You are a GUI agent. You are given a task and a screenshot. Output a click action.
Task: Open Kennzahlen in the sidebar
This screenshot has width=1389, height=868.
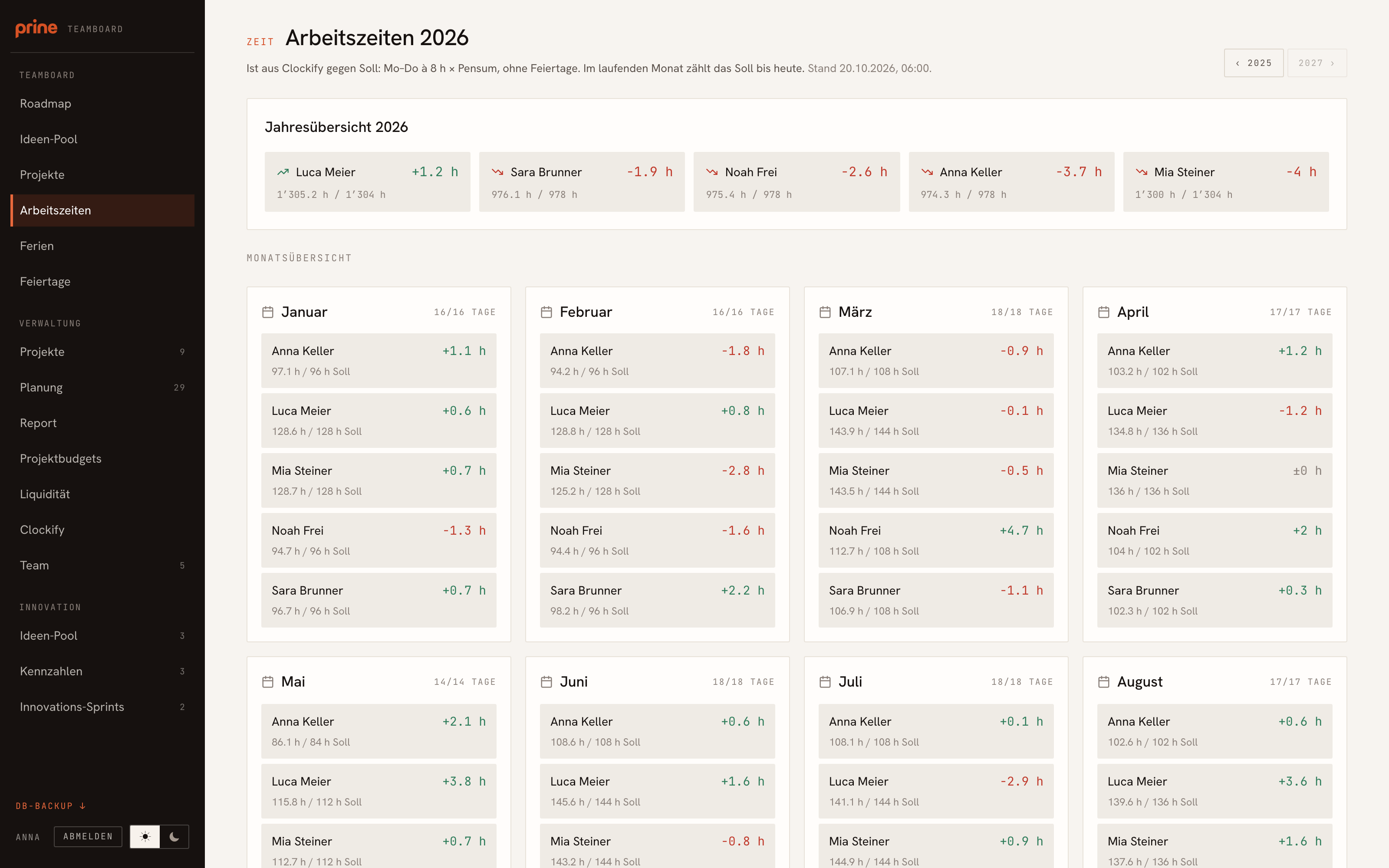coord(102,671)
